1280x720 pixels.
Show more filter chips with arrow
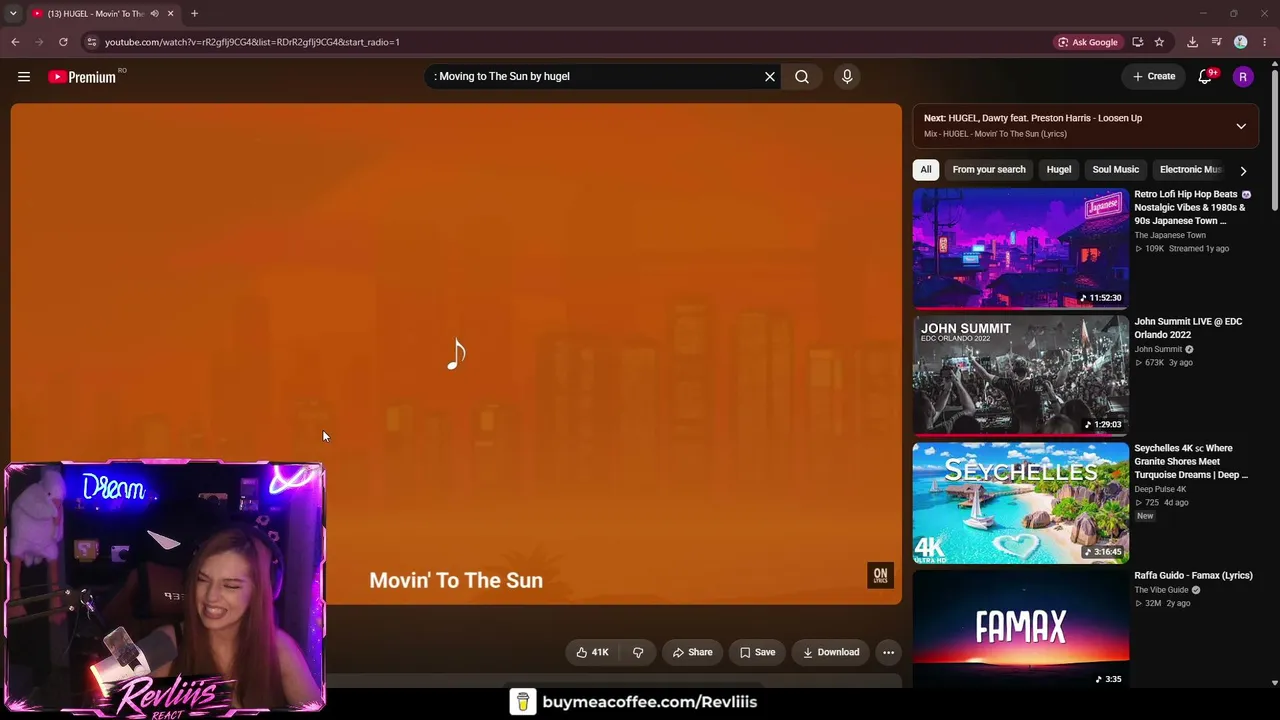click(1243, 171)
